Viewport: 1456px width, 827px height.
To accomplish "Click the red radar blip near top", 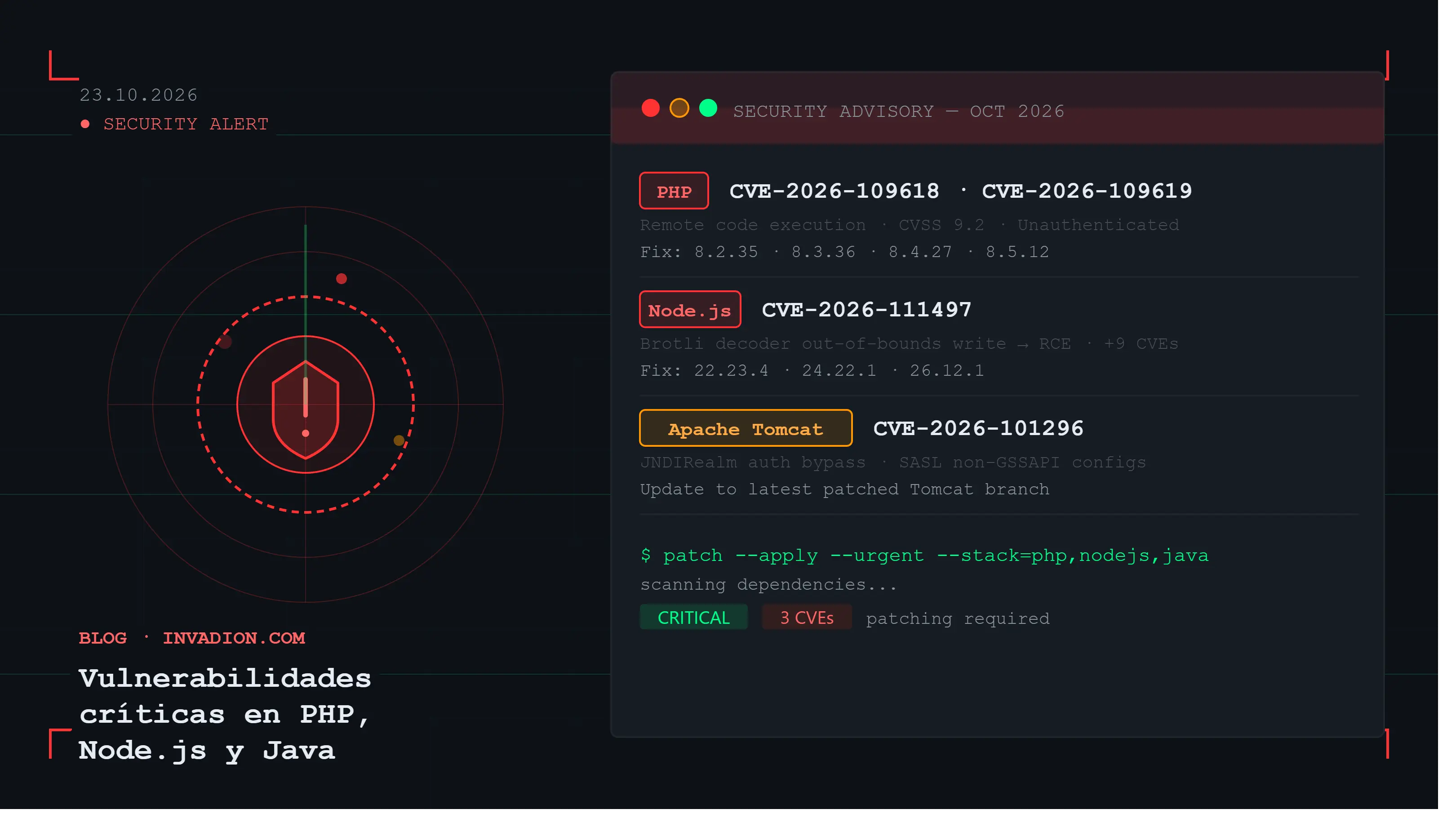I will click(x=341, y=278).
